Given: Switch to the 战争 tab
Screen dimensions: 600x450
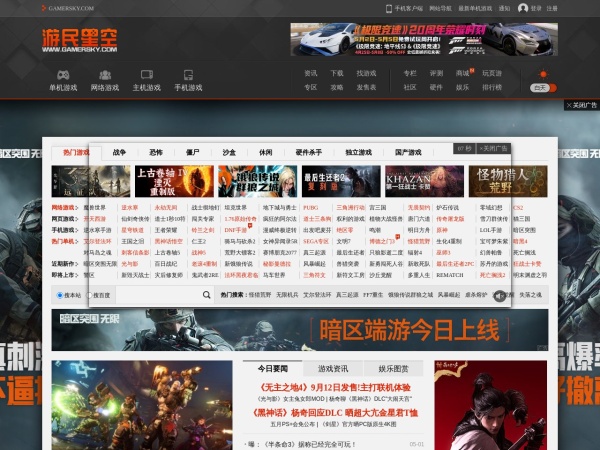Looking at the screenshot, I should click(x=119, y=152).
